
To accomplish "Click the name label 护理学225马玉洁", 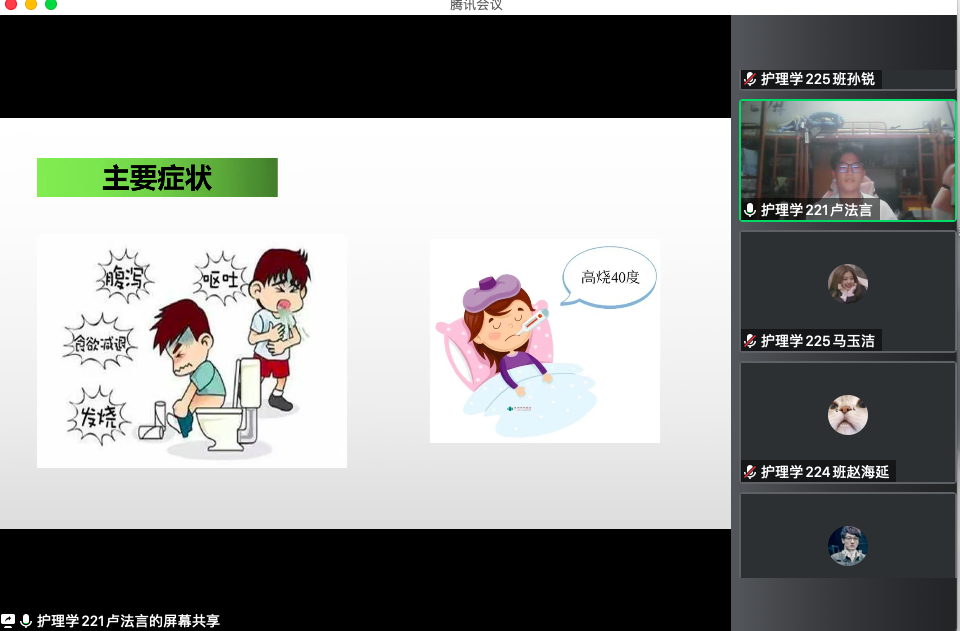I will (x=817, y=341).
